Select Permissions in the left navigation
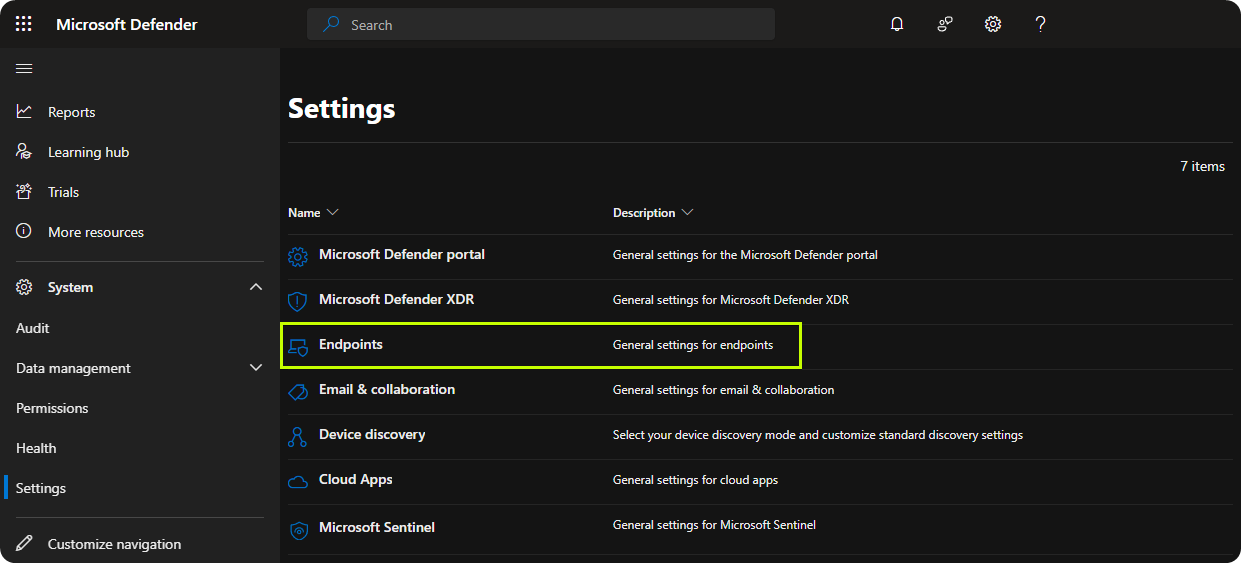The width and height of the screenshot is (1241, 563). tap(52, 408)
